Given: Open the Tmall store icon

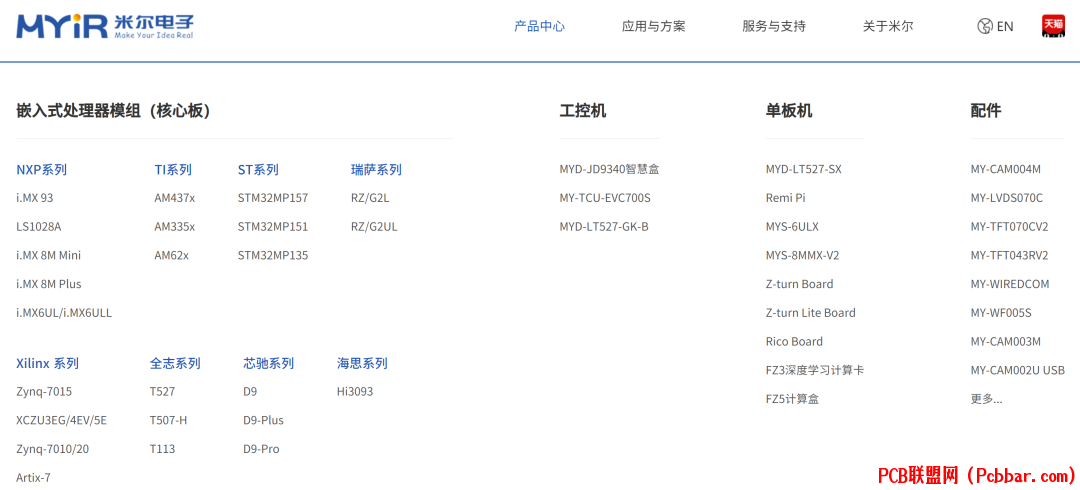Looking at the screenshot, I should point(1053,26).
